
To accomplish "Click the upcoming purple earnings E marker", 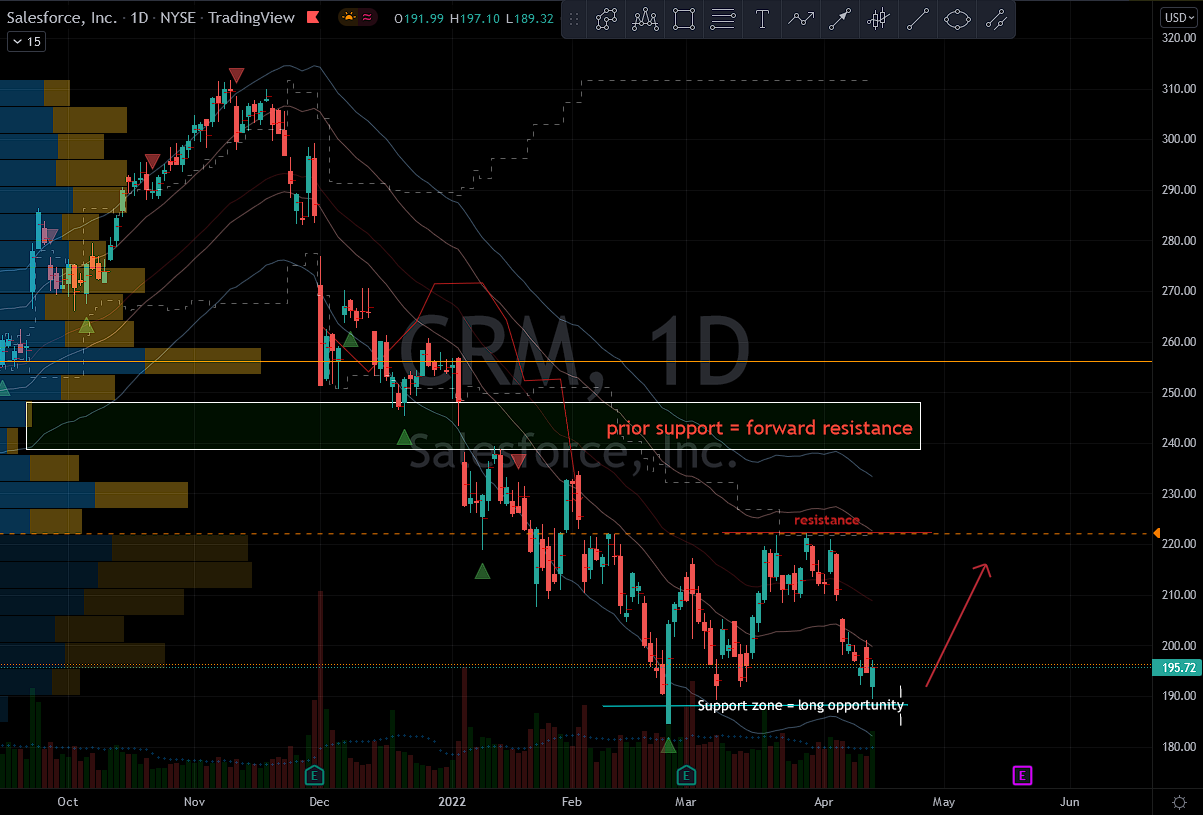I will 1022,775.
